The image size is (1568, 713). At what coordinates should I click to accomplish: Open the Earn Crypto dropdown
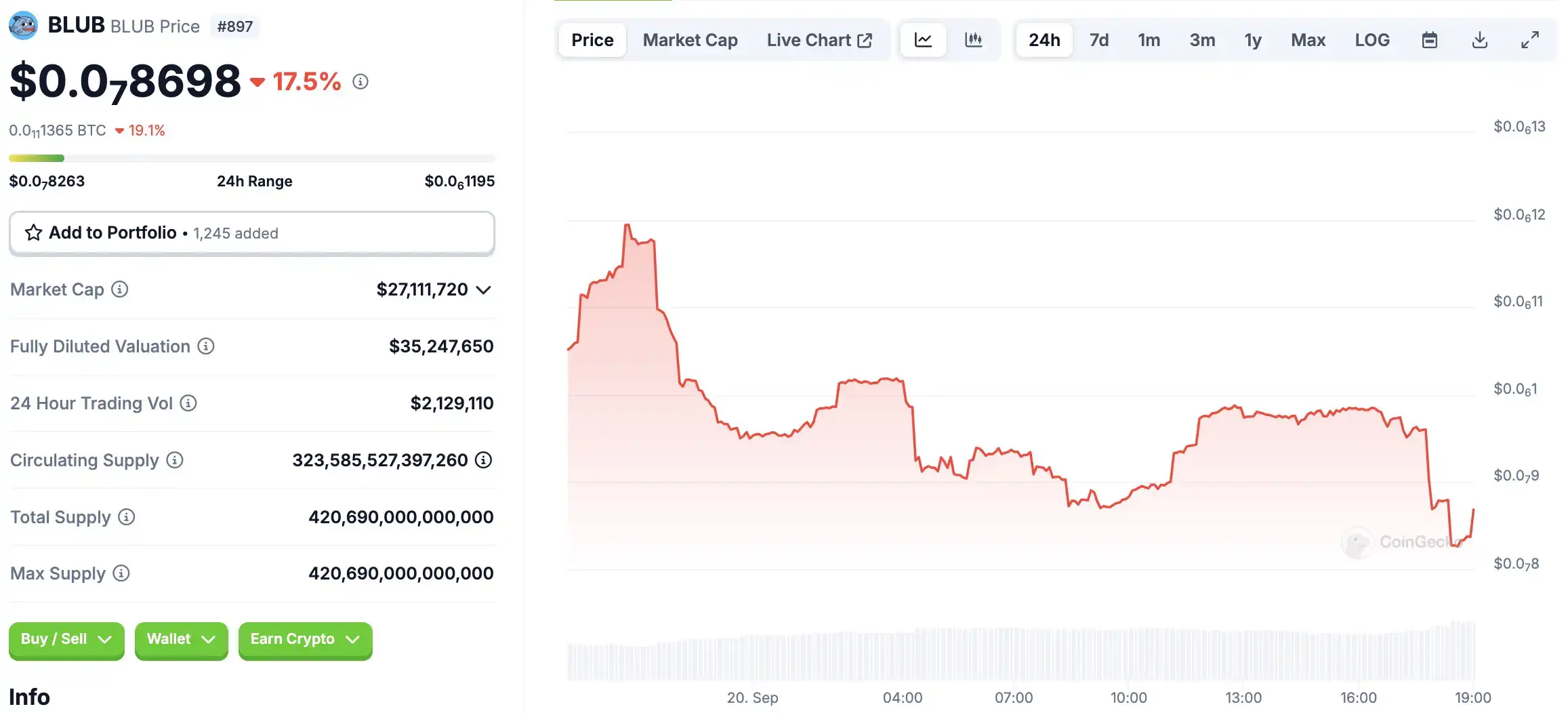(x=305, y=639)
